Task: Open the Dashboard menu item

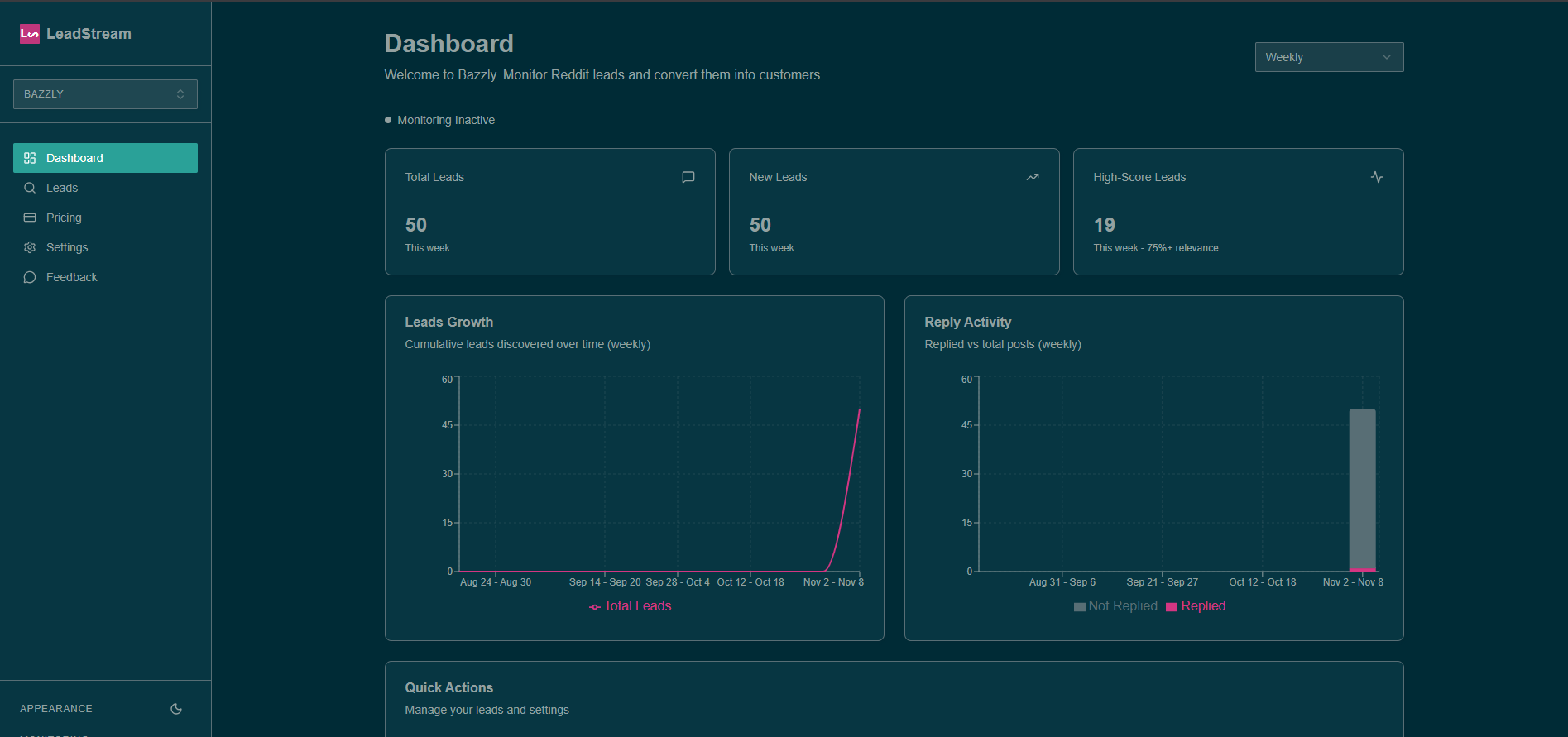Action: point(105,158)
